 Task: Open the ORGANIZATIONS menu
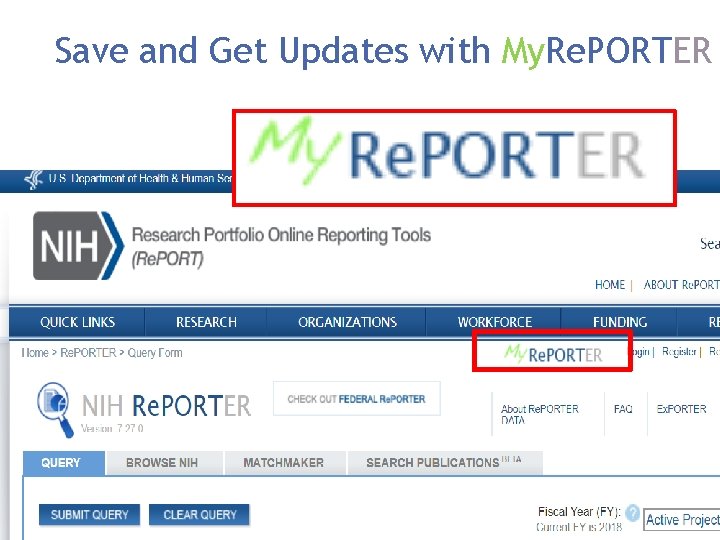347,322
